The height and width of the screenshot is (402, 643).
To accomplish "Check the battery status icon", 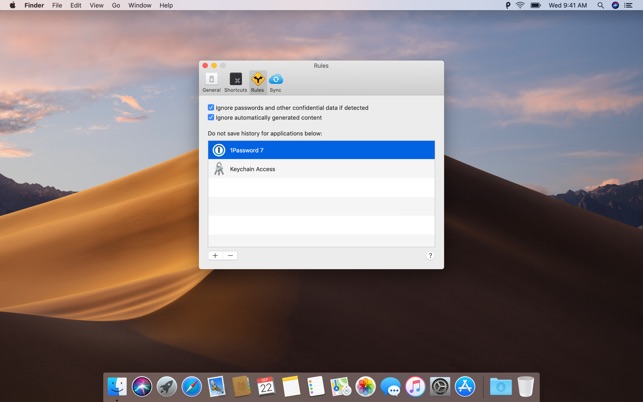I will point(536,5).
